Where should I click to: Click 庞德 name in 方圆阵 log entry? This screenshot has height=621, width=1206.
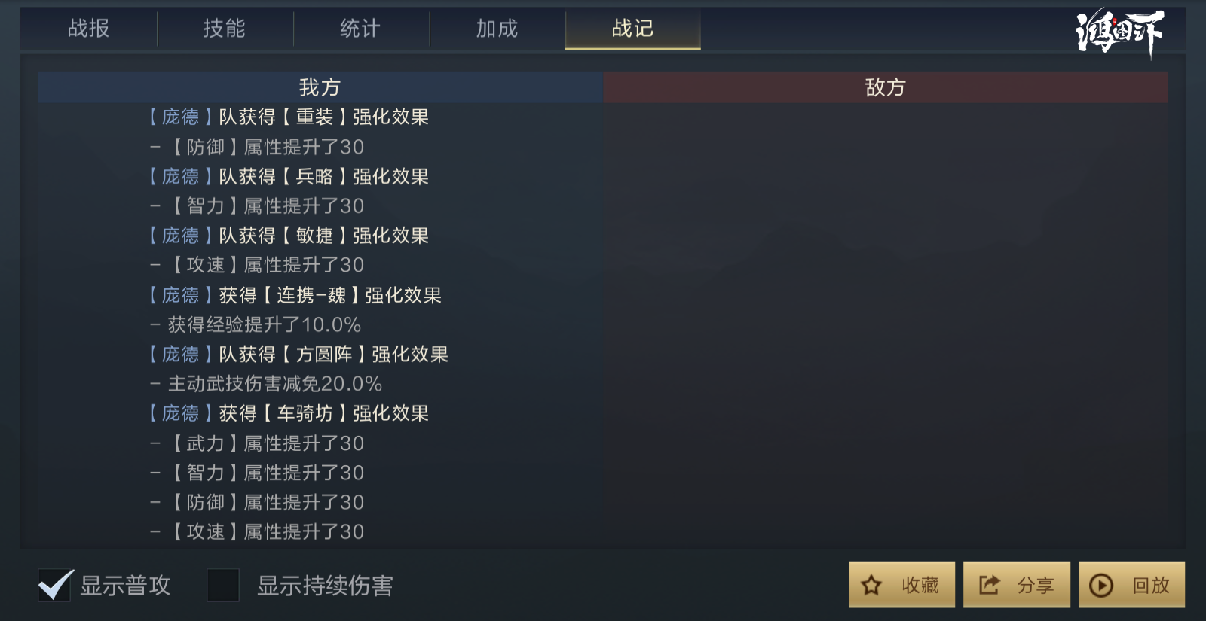[x=180, y=354]
